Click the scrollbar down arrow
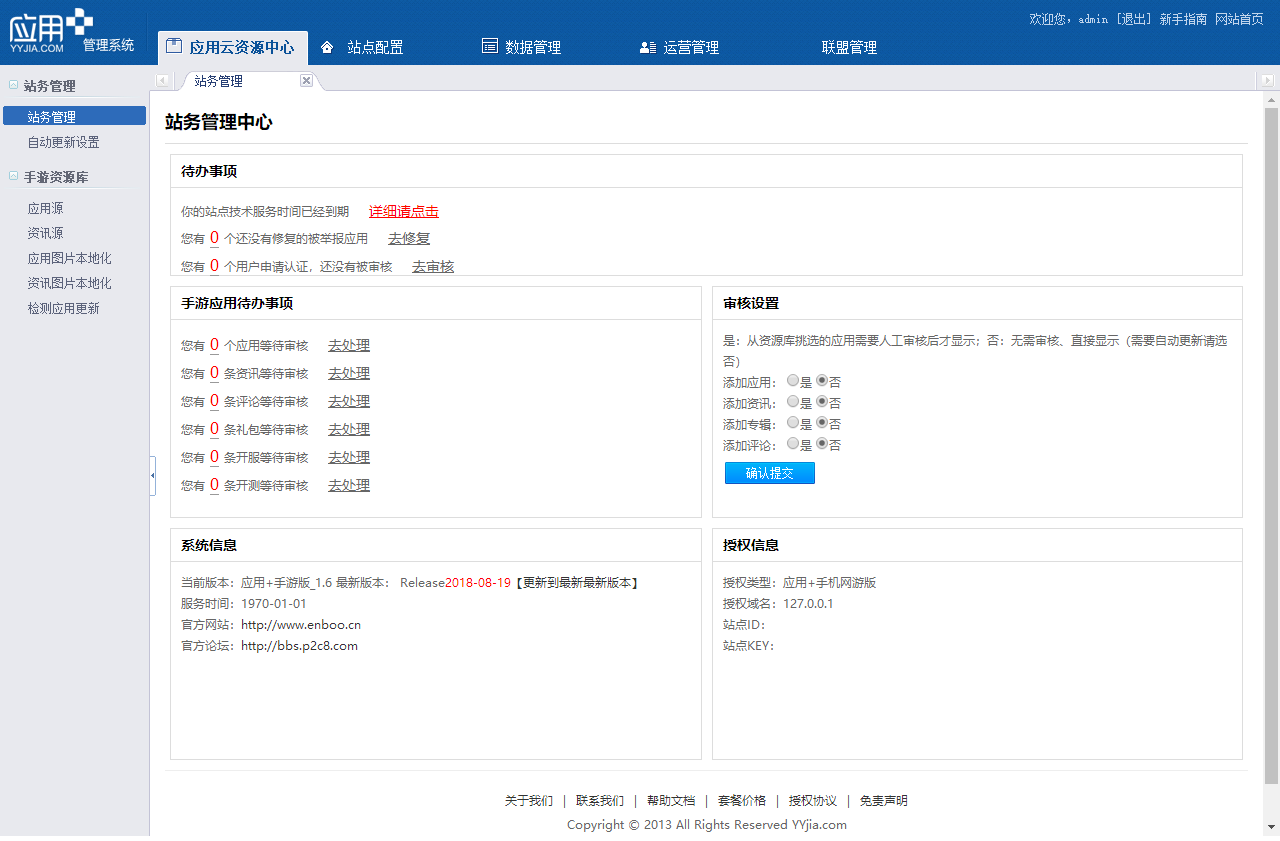1280x841 pixels. pos(1272,827)
